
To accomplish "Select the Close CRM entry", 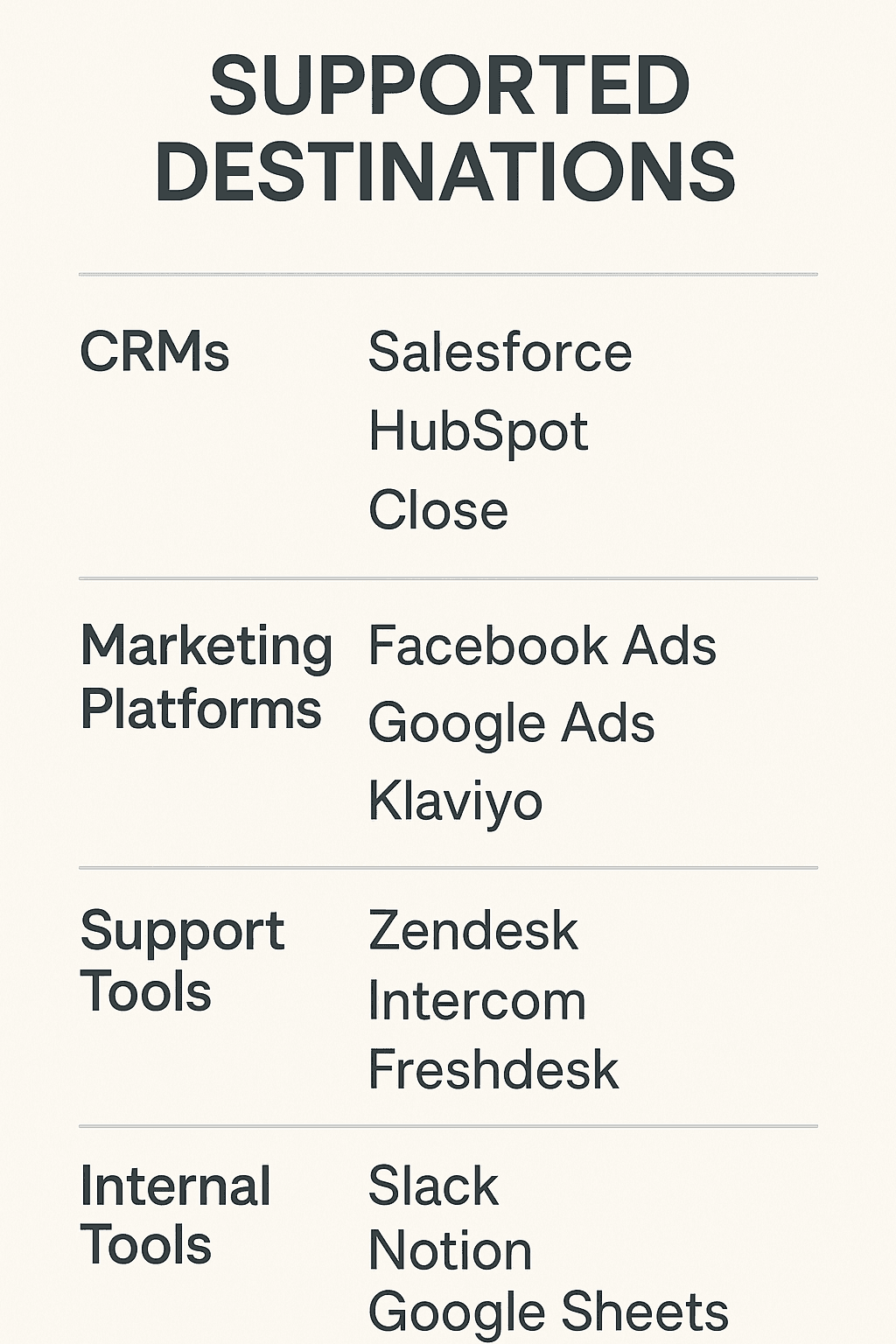I will 438,509.
